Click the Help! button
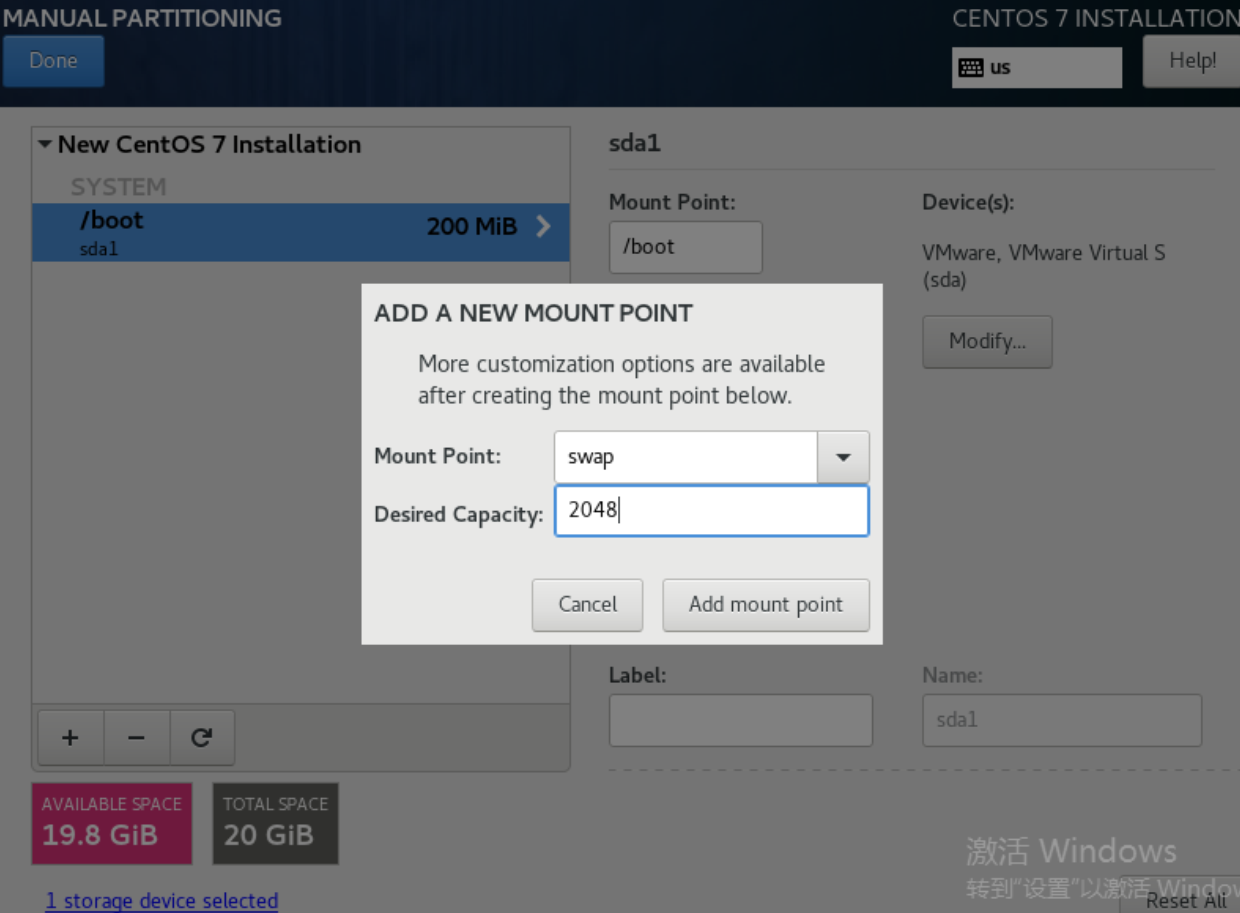The width and height of the screenshot is (1240, 913). (x=1192, y=61)
